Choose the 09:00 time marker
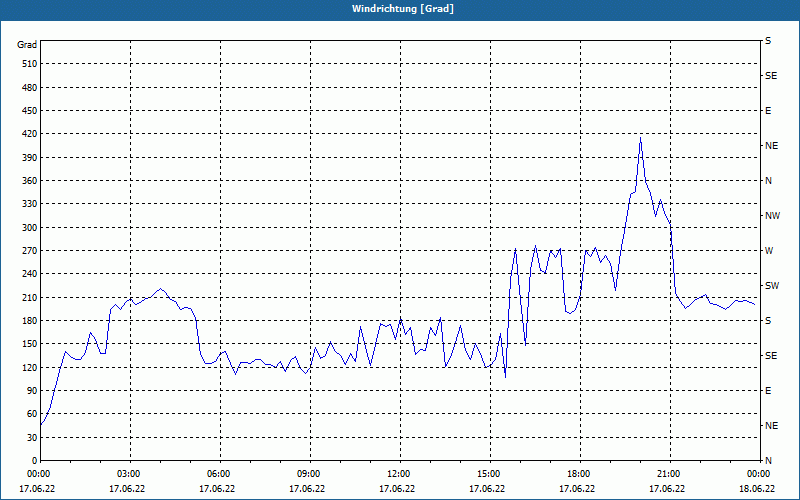This screenshot has height=500, width=800. tap(309, 474)
